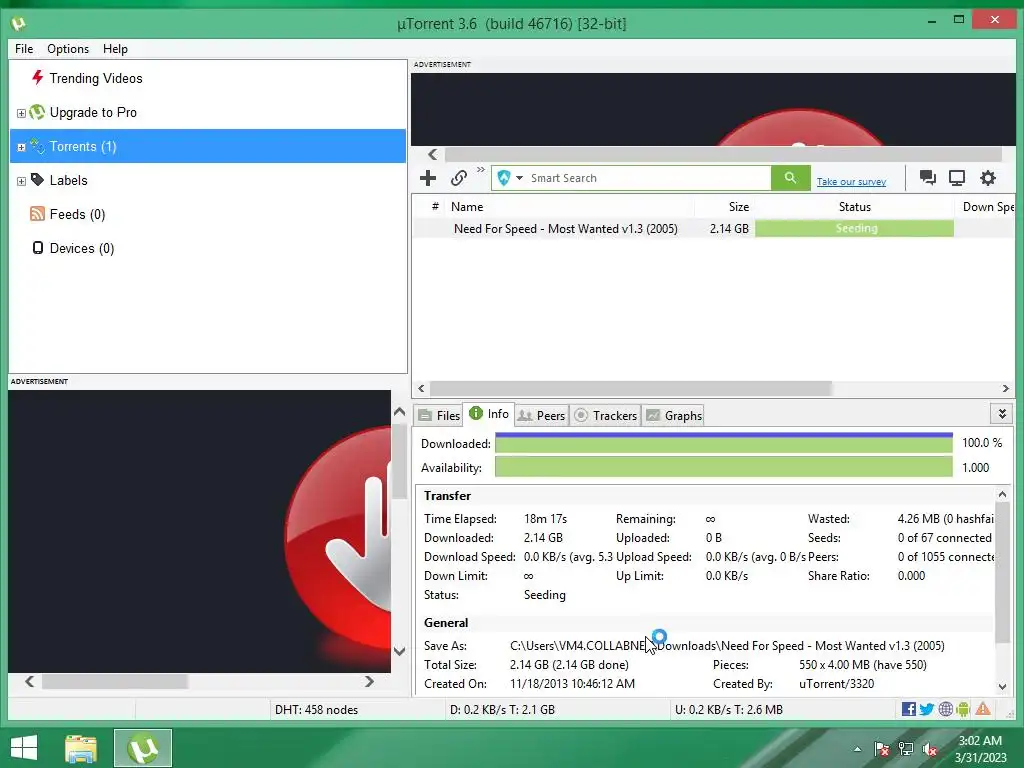Select Trending Videos in sidebar

click(96, 78)
